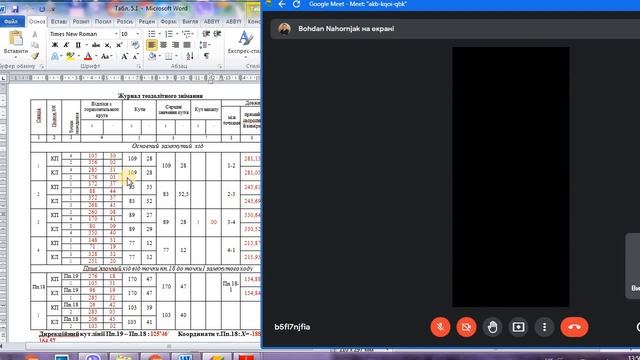Open the View (Вигляд) ribbon tab

click(190, 21)
